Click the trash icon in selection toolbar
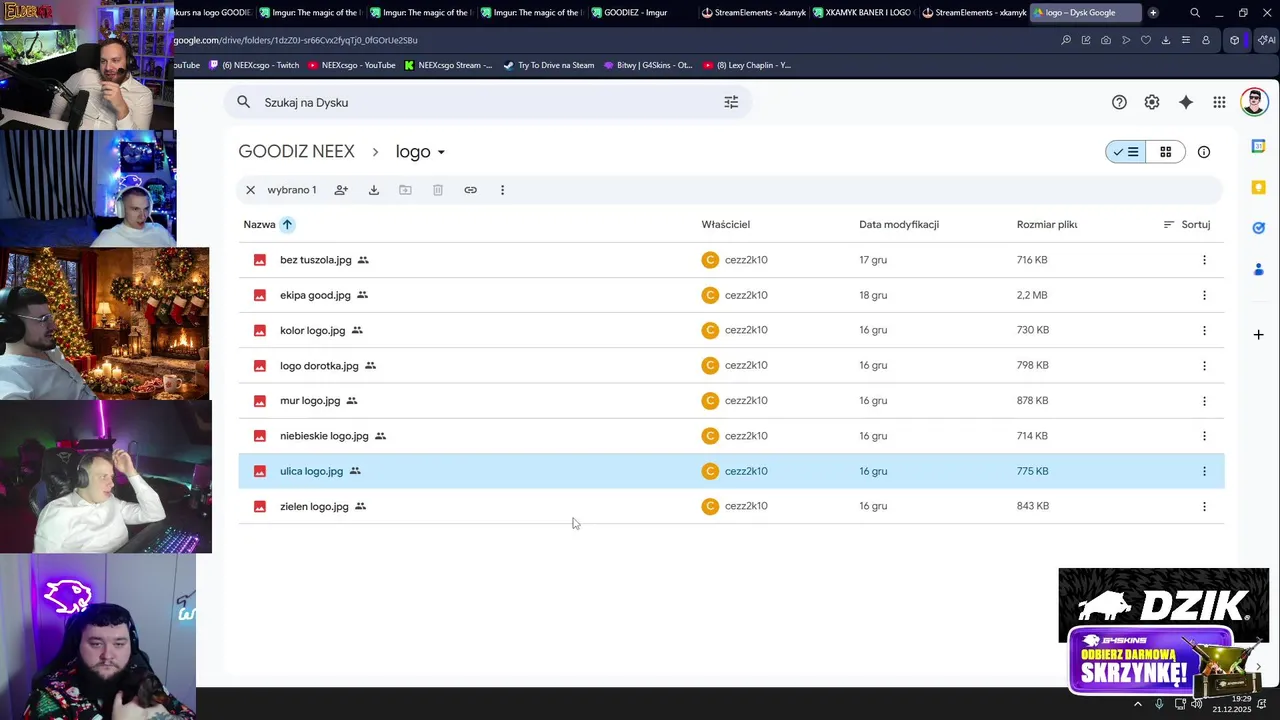The height and width of the screenshot is (720, 1280). coord(438,190)
